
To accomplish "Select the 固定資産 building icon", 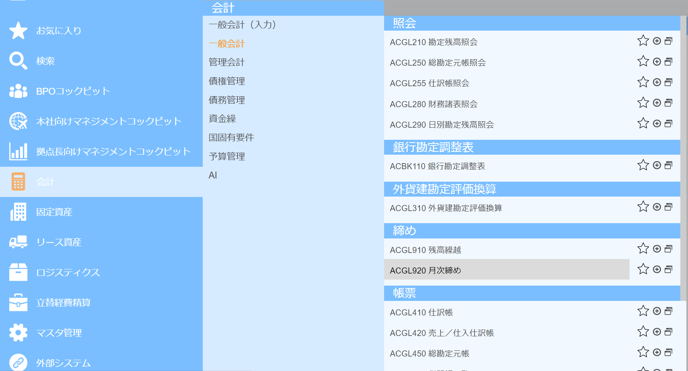I will click(x=18, y=212).
